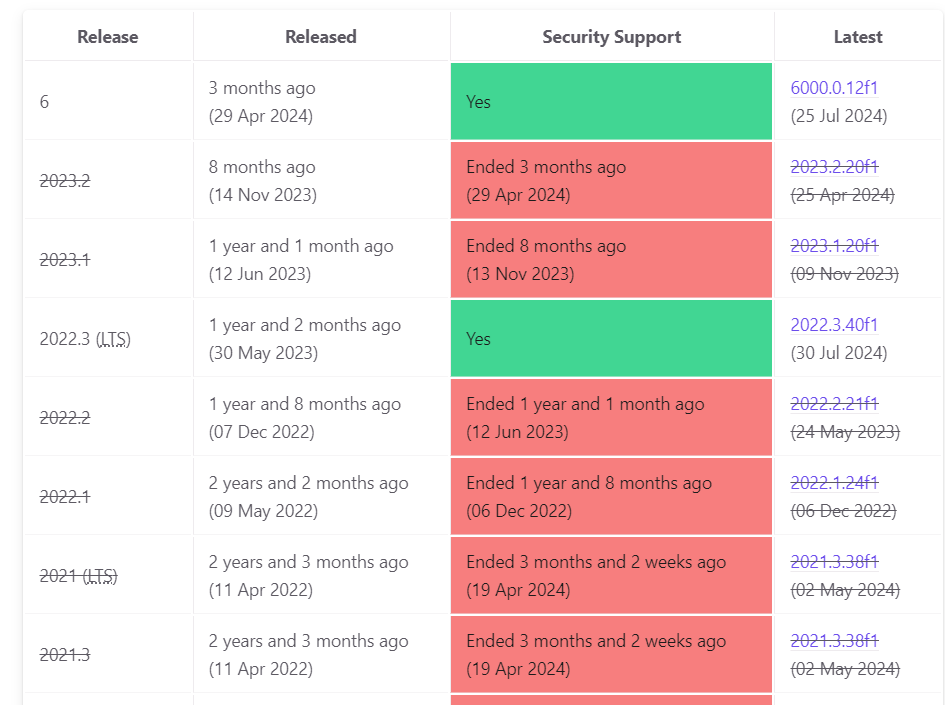Follow the 2022.2.21f1 link
Image resolution: width=945 pixels, height=705 pixels.
pos(834,404)
